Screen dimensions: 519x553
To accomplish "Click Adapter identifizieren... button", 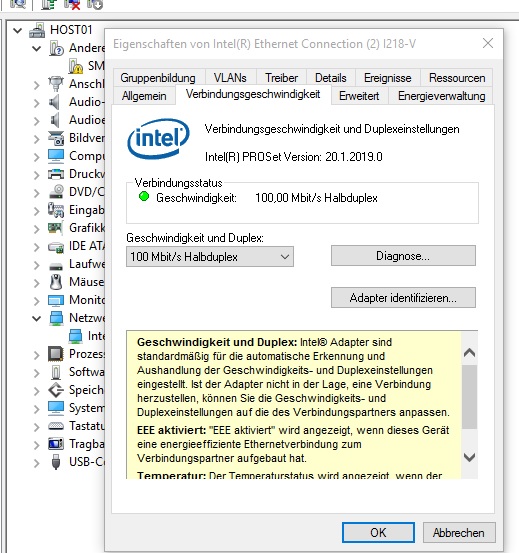I will pos(403,298).
